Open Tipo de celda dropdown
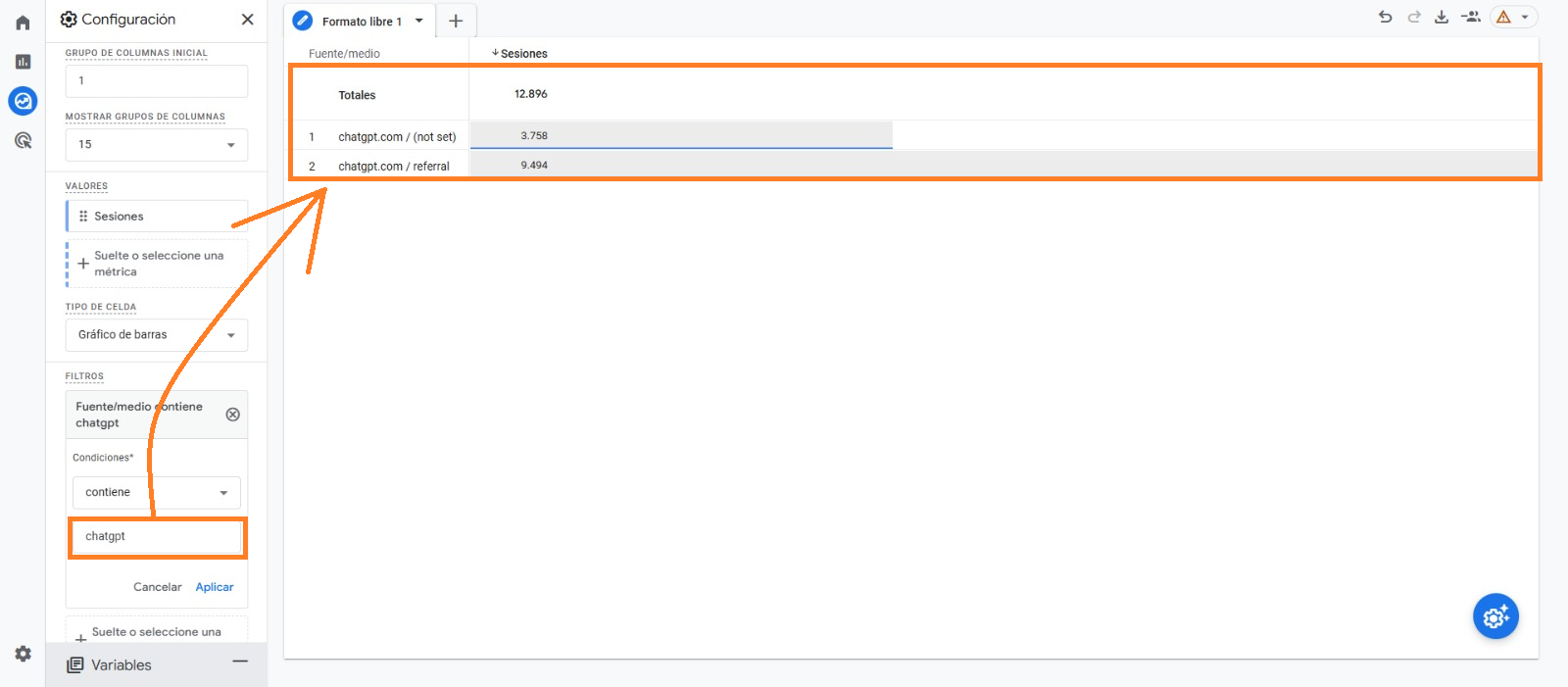 157,335
